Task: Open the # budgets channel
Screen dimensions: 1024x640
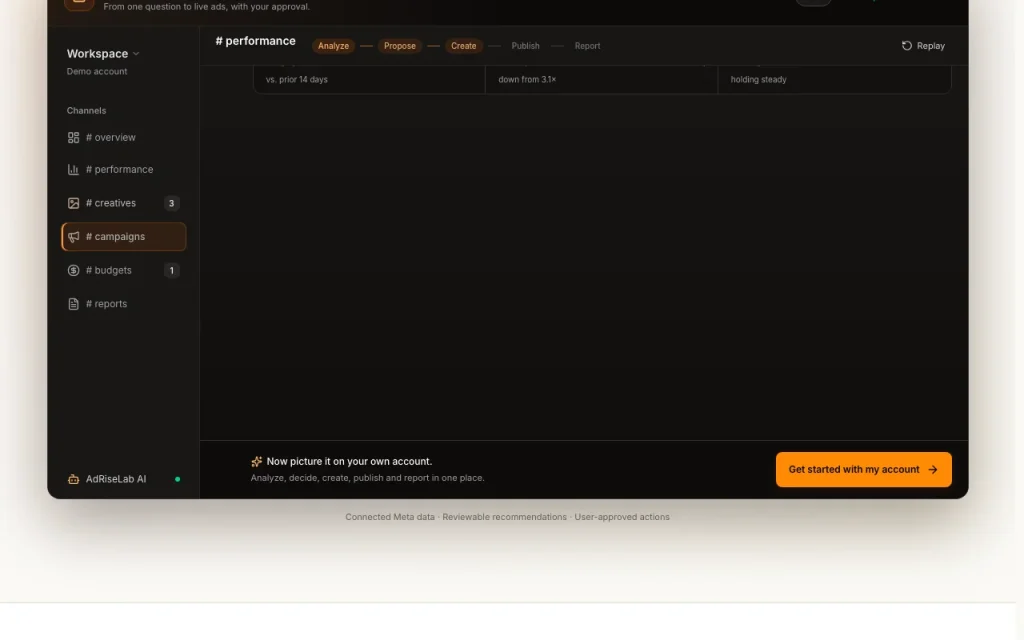Action: point(123,270)
